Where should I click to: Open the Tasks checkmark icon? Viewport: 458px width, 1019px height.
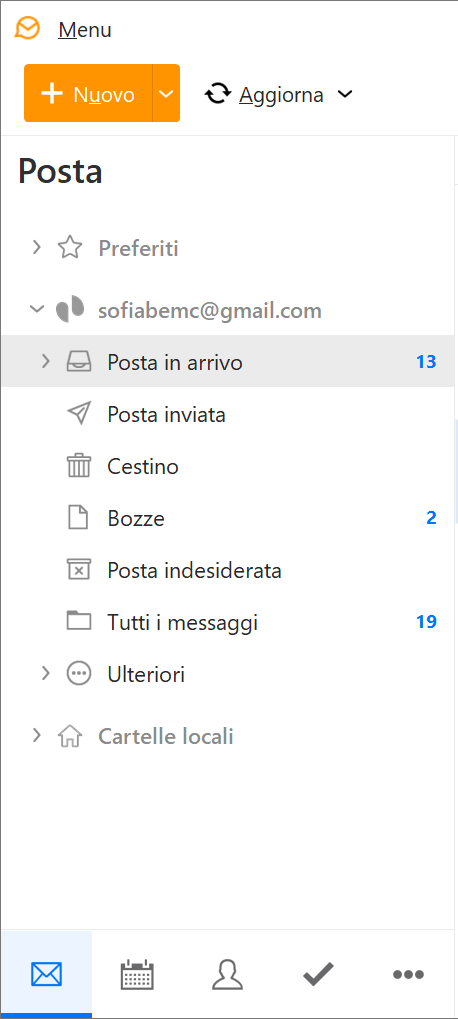click(x=318, y=974)
